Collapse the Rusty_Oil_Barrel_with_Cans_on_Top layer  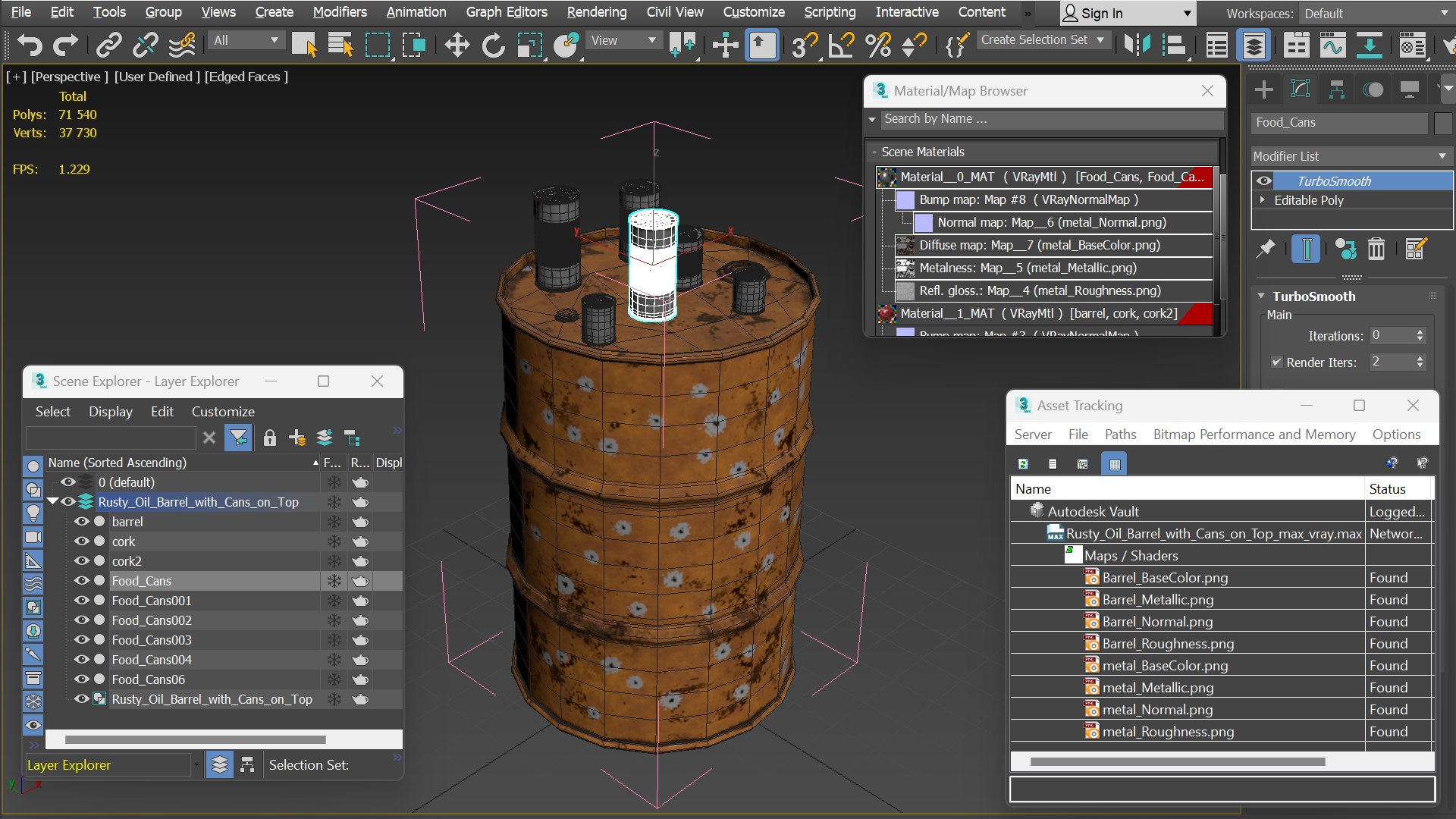(x=52, y=501)
